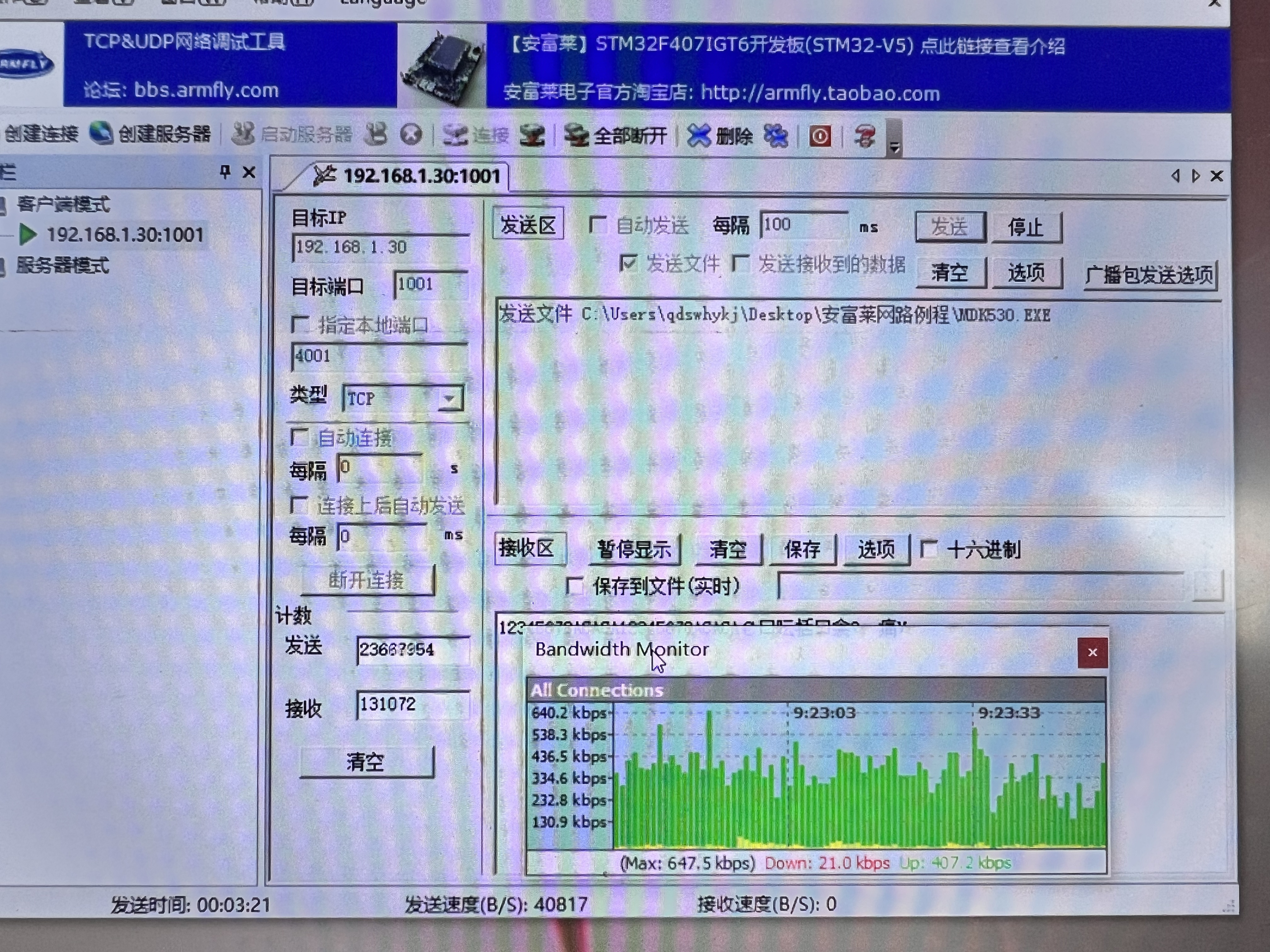Screen dimensions: 1270x952
Task: Click the 启动服务器 toolbar icon
Action: pyautogui.click(x=243, y=134)
